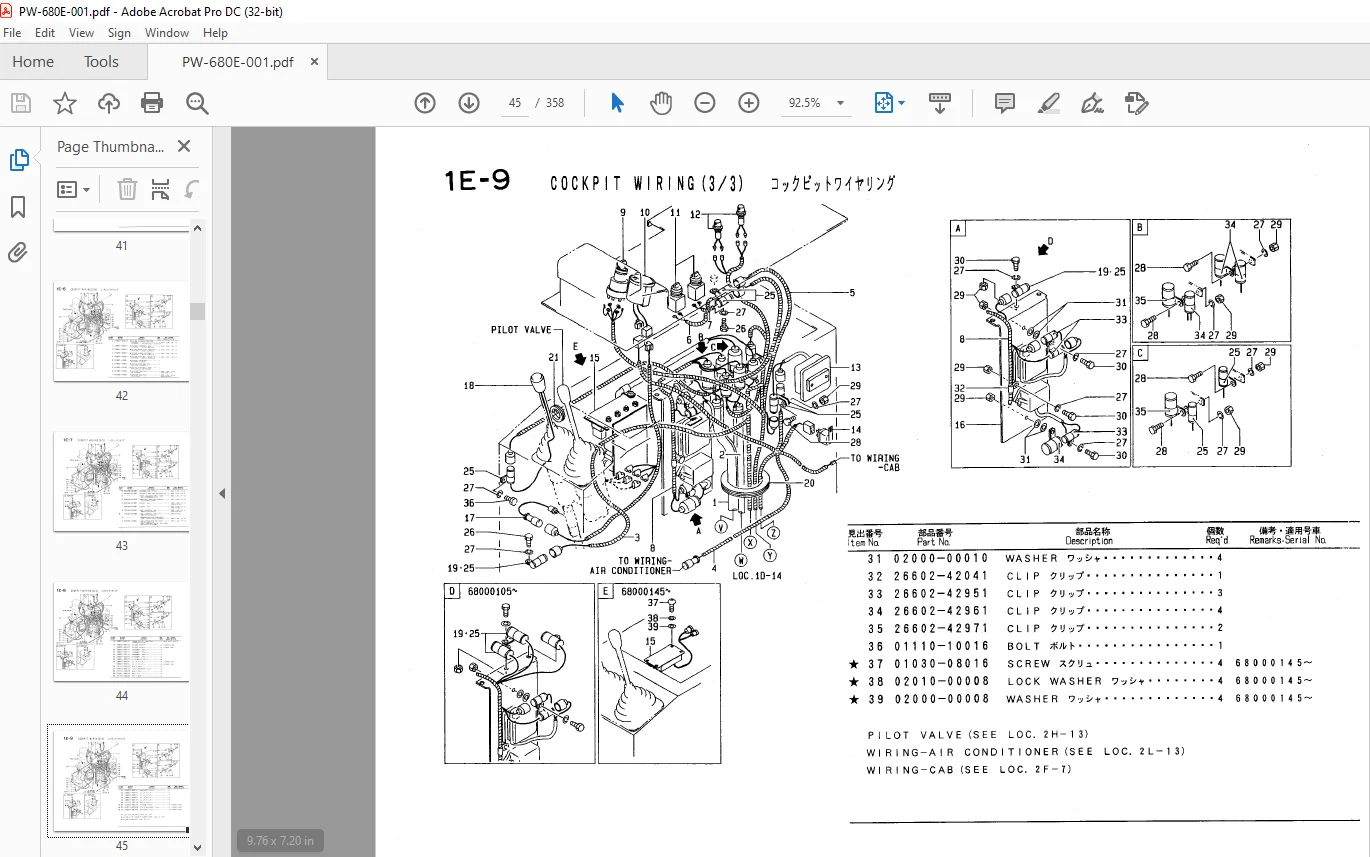The image size is (1370, 857).
Task: Click part number 02000-00010
Action: (941, 558)
